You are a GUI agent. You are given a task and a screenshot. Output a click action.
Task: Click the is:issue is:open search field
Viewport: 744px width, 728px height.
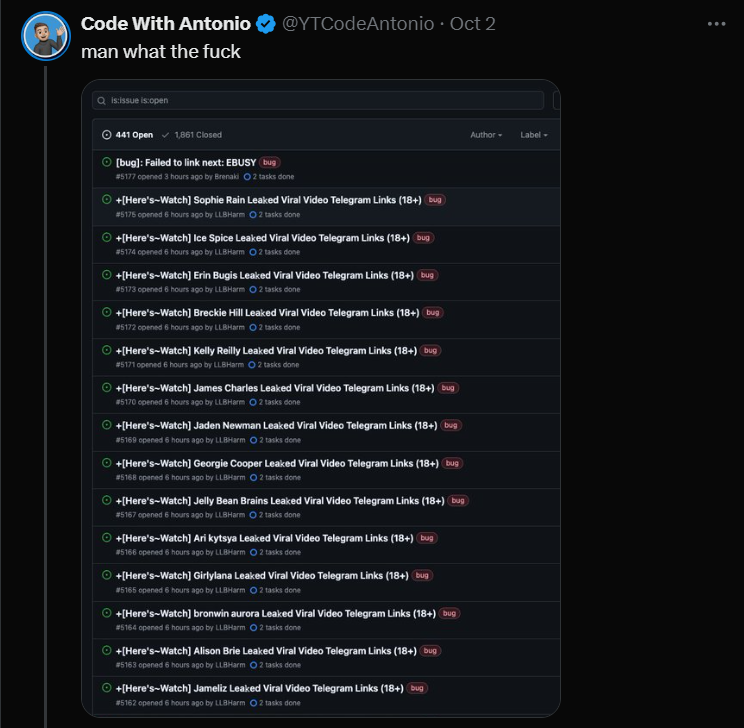pyautogui.click(x=318, y=101)
